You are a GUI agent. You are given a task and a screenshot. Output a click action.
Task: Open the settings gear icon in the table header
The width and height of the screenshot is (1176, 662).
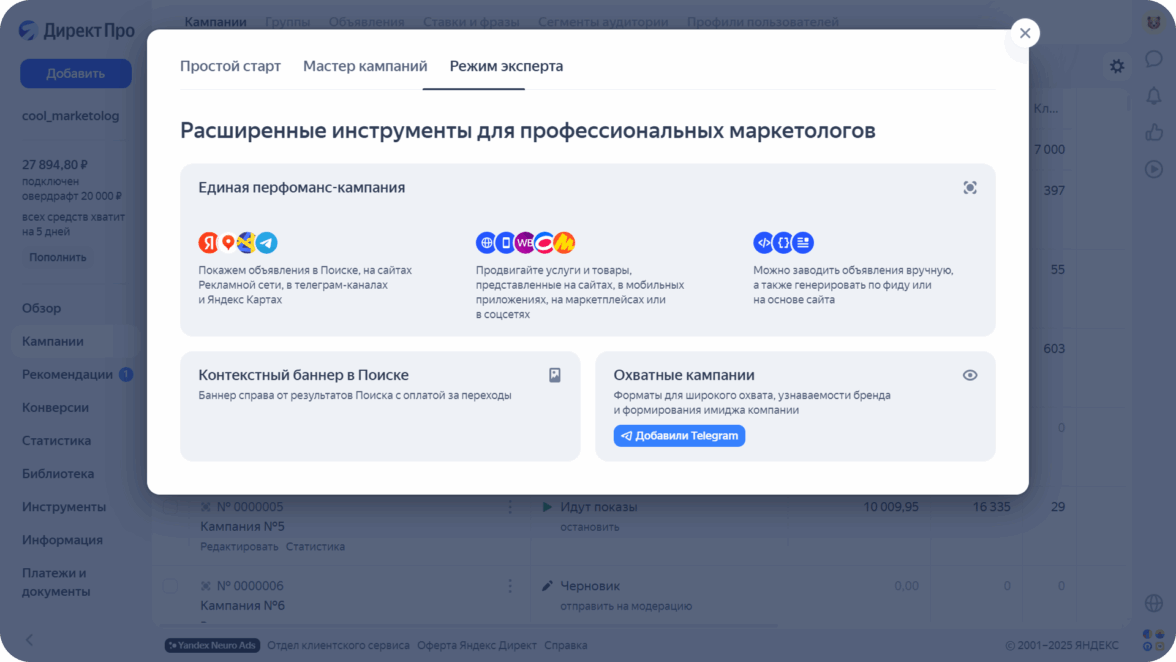1117,66
